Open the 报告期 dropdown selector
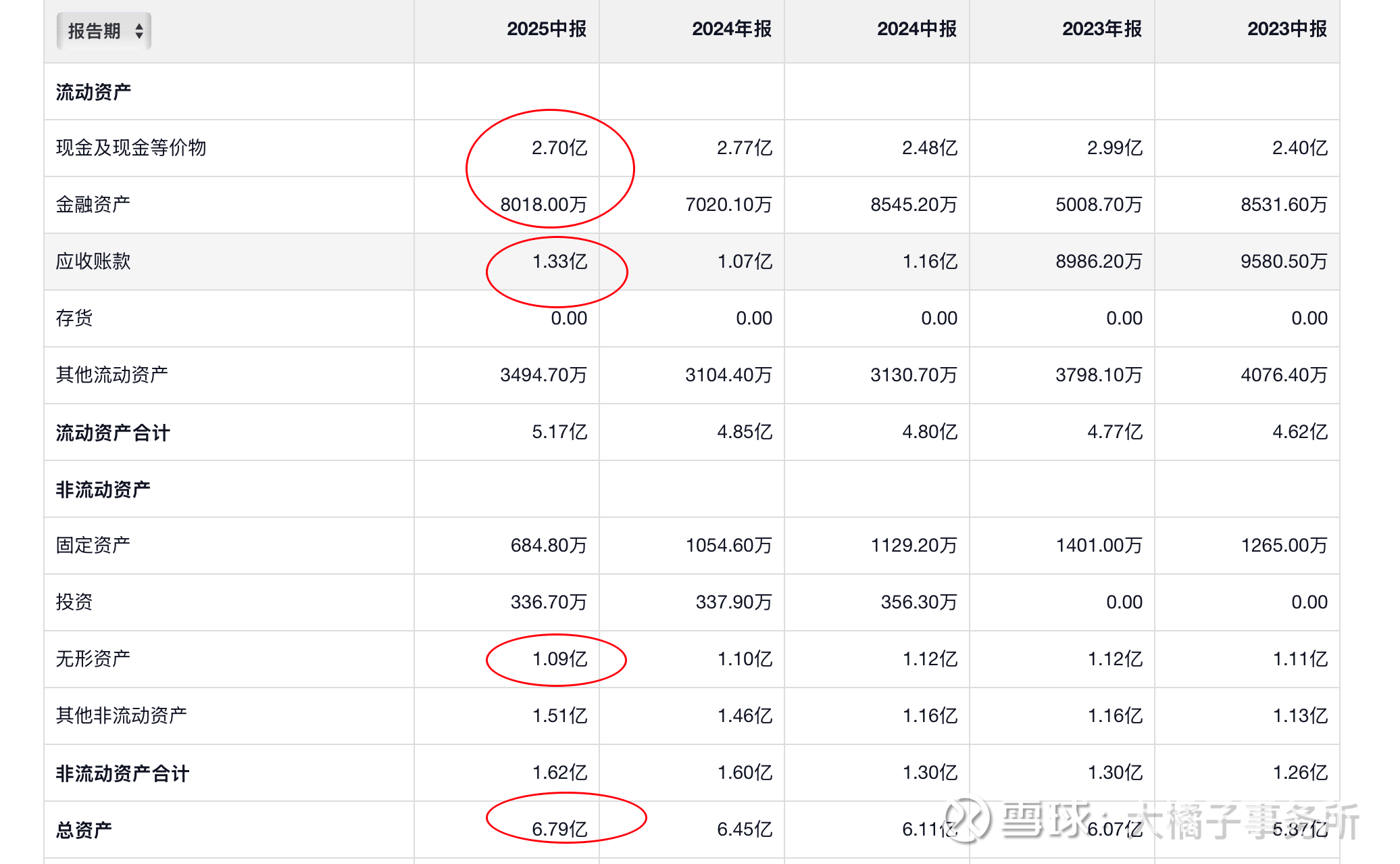This screenshot has height=864, width=1400. [103, 31]
